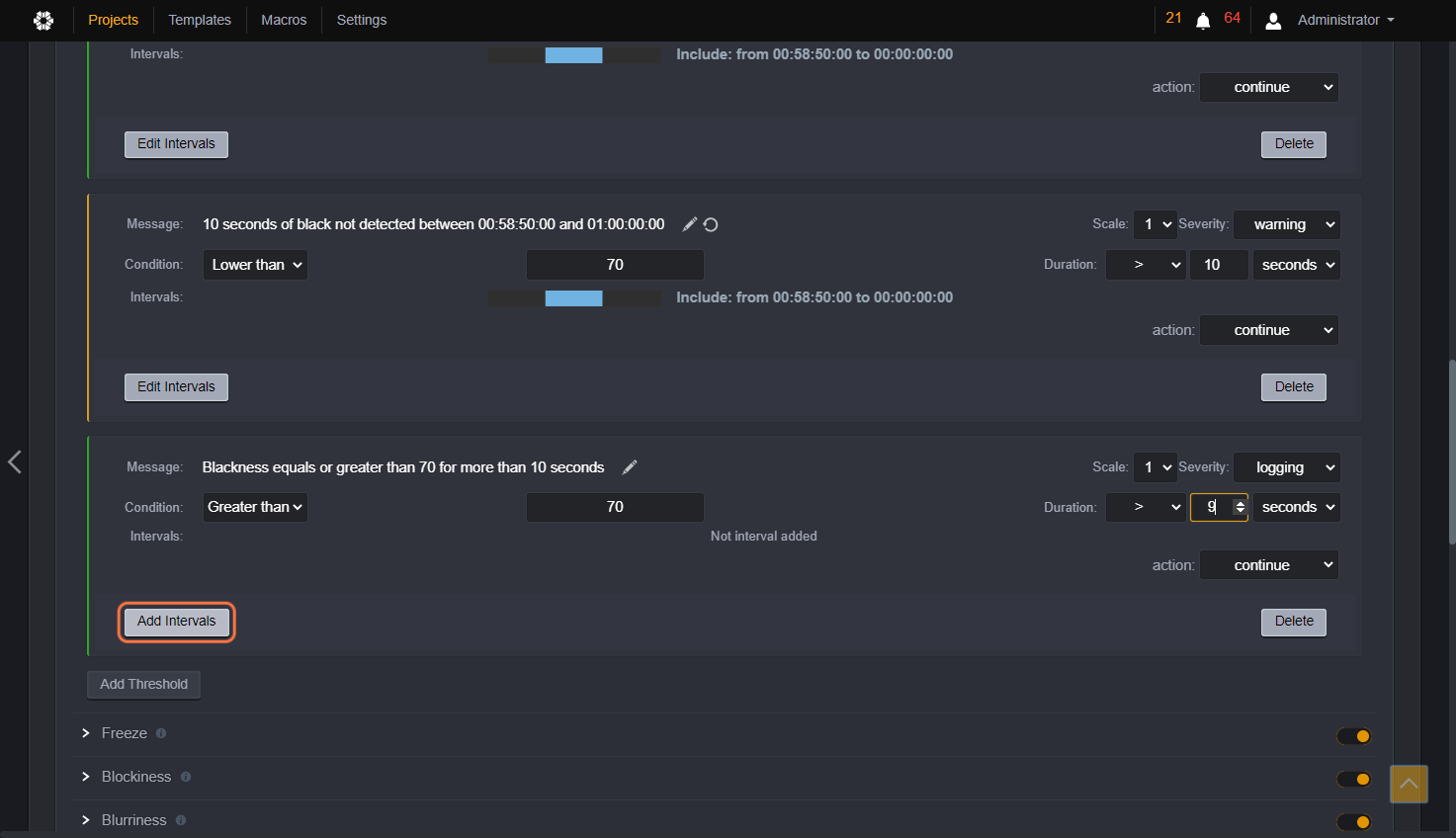This screenshot has width=1456, height=838.
Task: Expand the Blockiness section
Action: tap(86, 777)
